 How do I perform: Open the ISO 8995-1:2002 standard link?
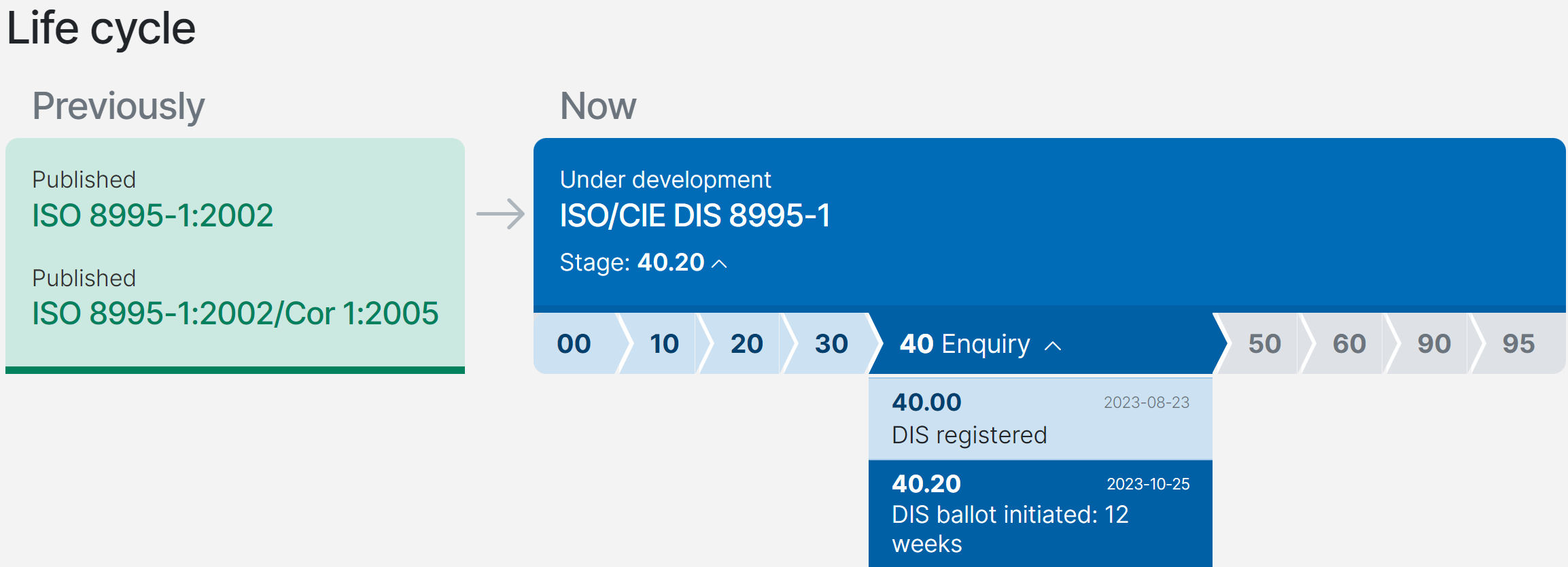(152, 216)
